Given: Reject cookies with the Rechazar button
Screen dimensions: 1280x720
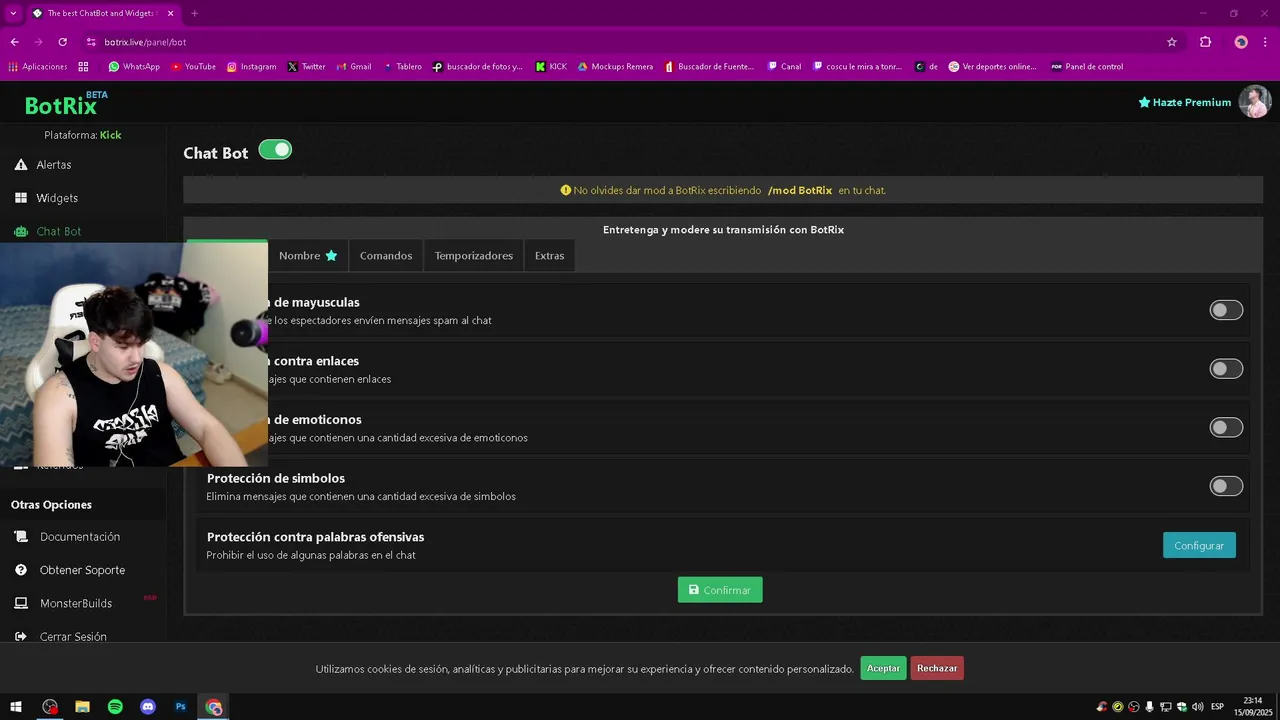Looking at the screenshot, I should click(937, 668).
